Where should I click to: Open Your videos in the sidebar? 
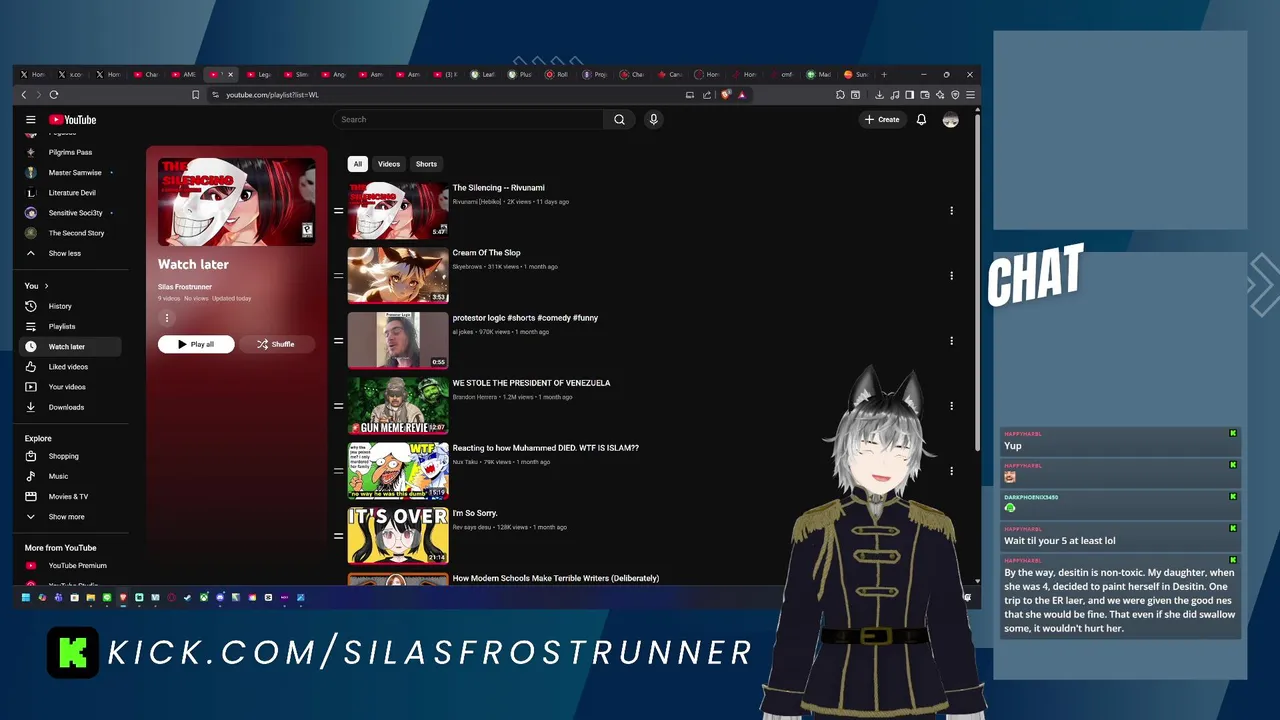pyautogui.click(x=67, y=387)
